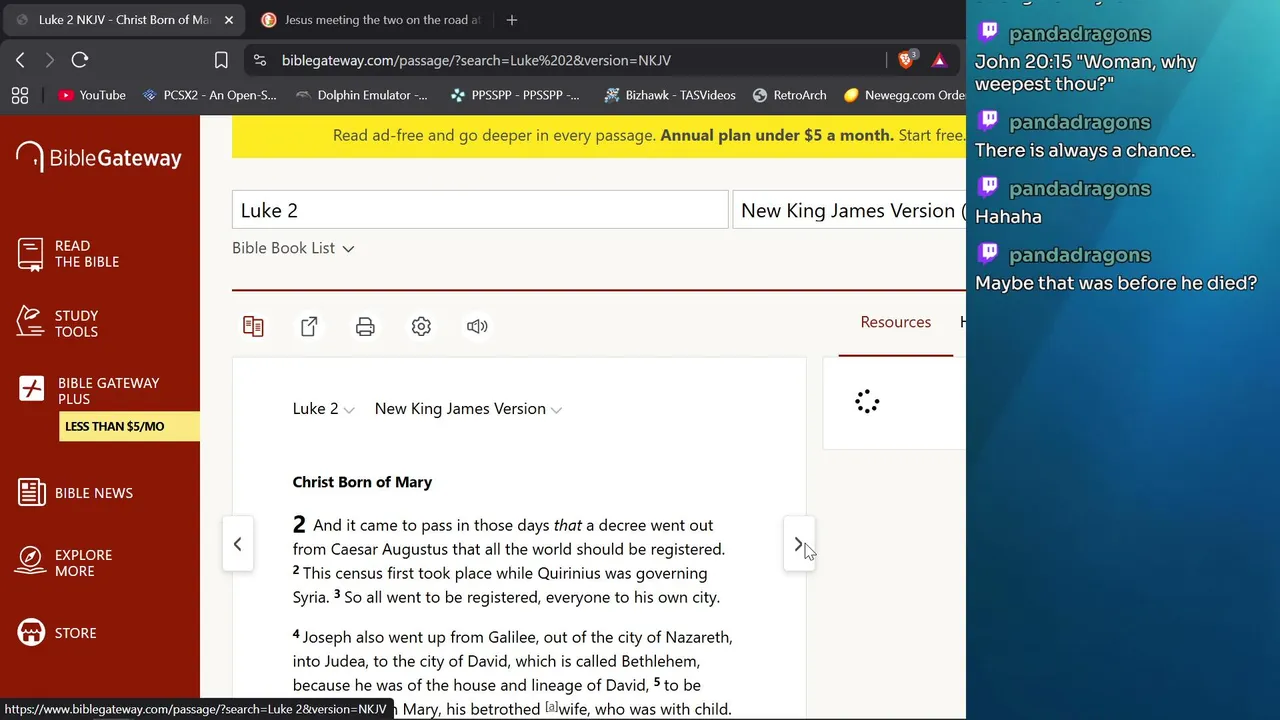Open the New King James Version selector
The image size is (1280, 720).
point(849,210)
